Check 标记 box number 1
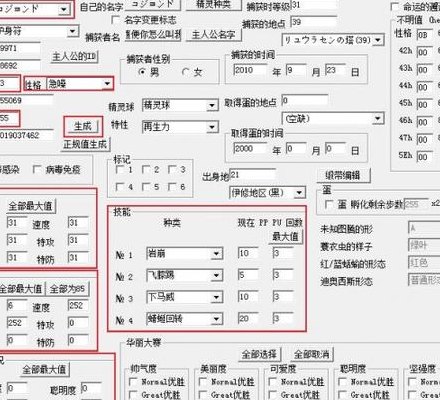Viewport: 440px width, 400px height. pos(119,170)
